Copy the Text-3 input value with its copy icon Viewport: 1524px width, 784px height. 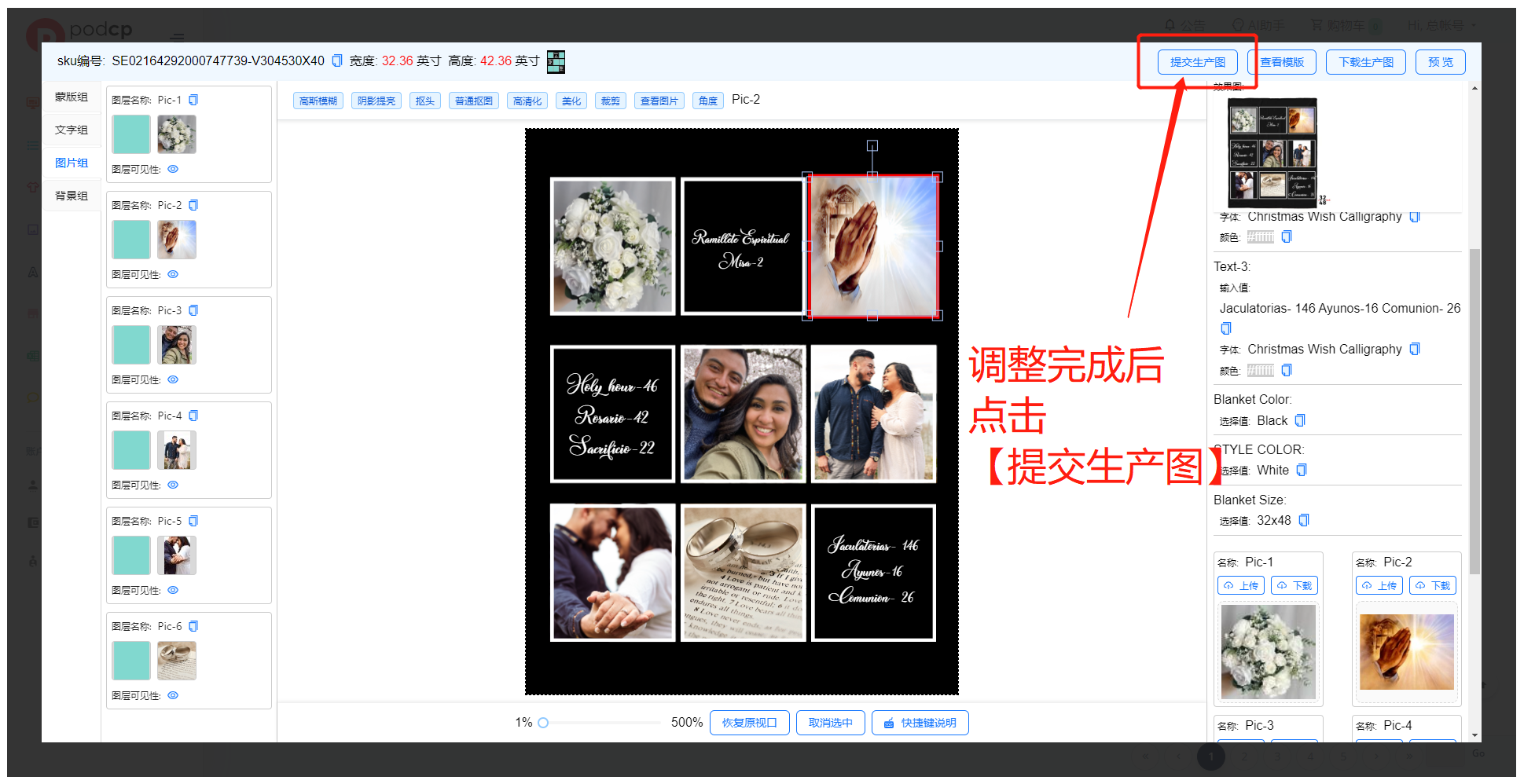tap(1226, 328)
